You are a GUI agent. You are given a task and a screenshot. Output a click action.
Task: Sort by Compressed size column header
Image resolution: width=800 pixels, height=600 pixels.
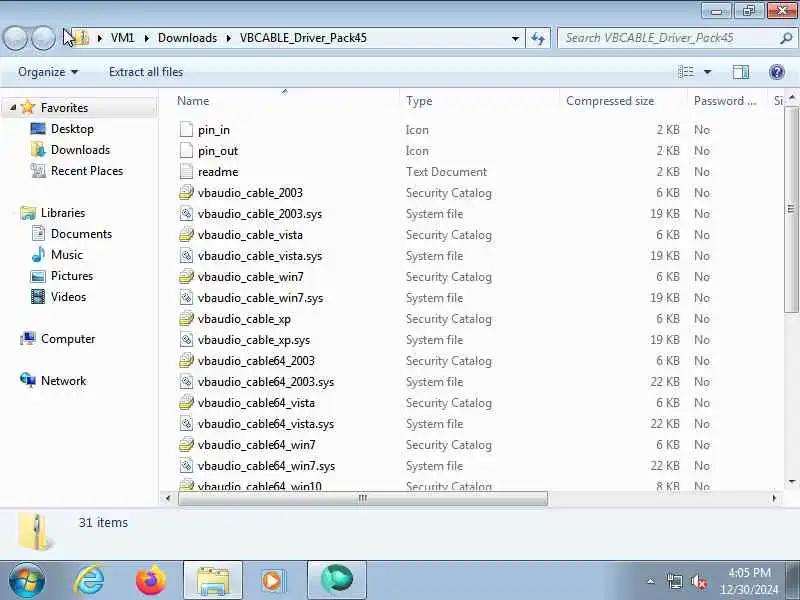610,101
